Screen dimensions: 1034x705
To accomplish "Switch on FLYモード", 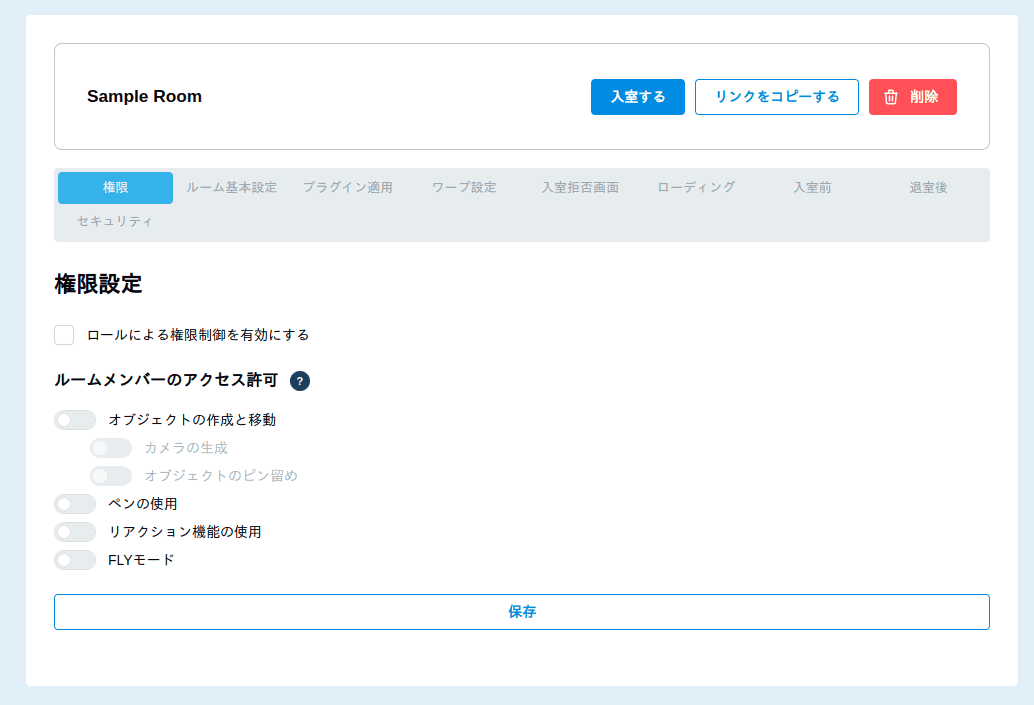I will pos(75,560).
